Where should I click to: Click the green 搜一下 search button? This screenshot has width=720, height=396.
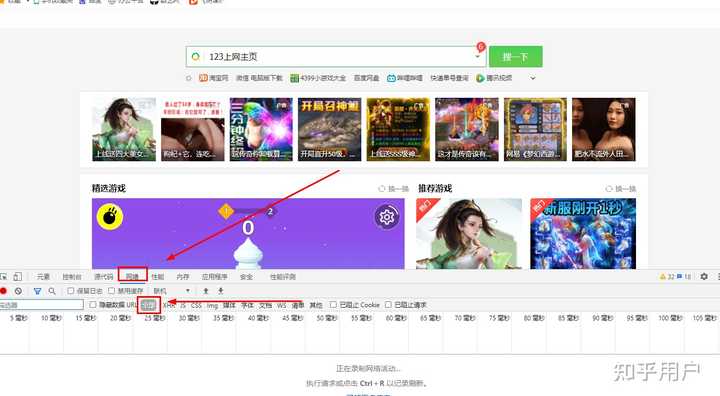coord(516,57)
